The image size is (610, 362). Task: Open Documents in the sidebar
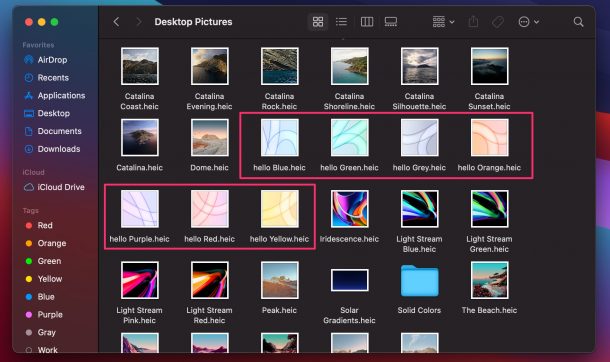point(53,131)
